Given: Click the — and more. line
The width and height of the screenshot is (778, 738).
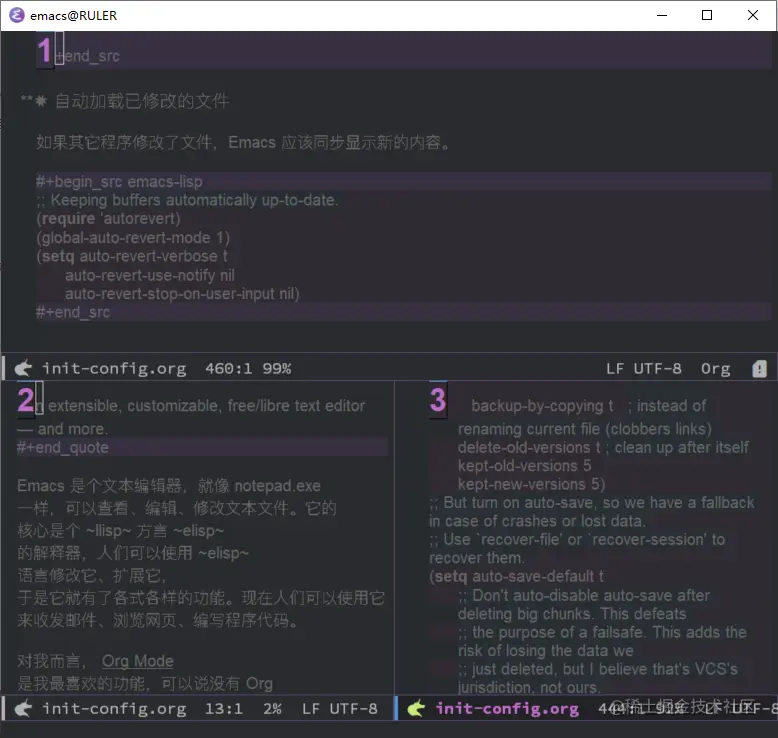Looking at the screenshot, I should (x=63, y=429).
